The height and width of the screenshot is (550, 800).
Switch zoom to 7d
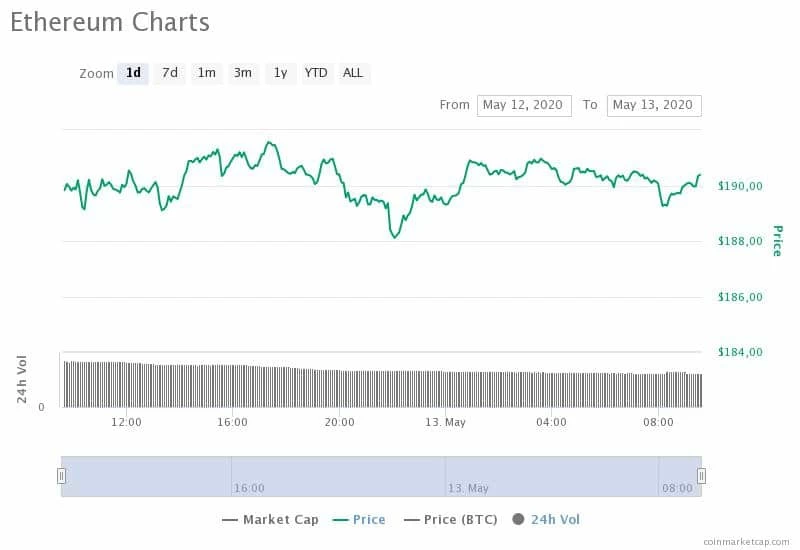(x=170, y=73)
